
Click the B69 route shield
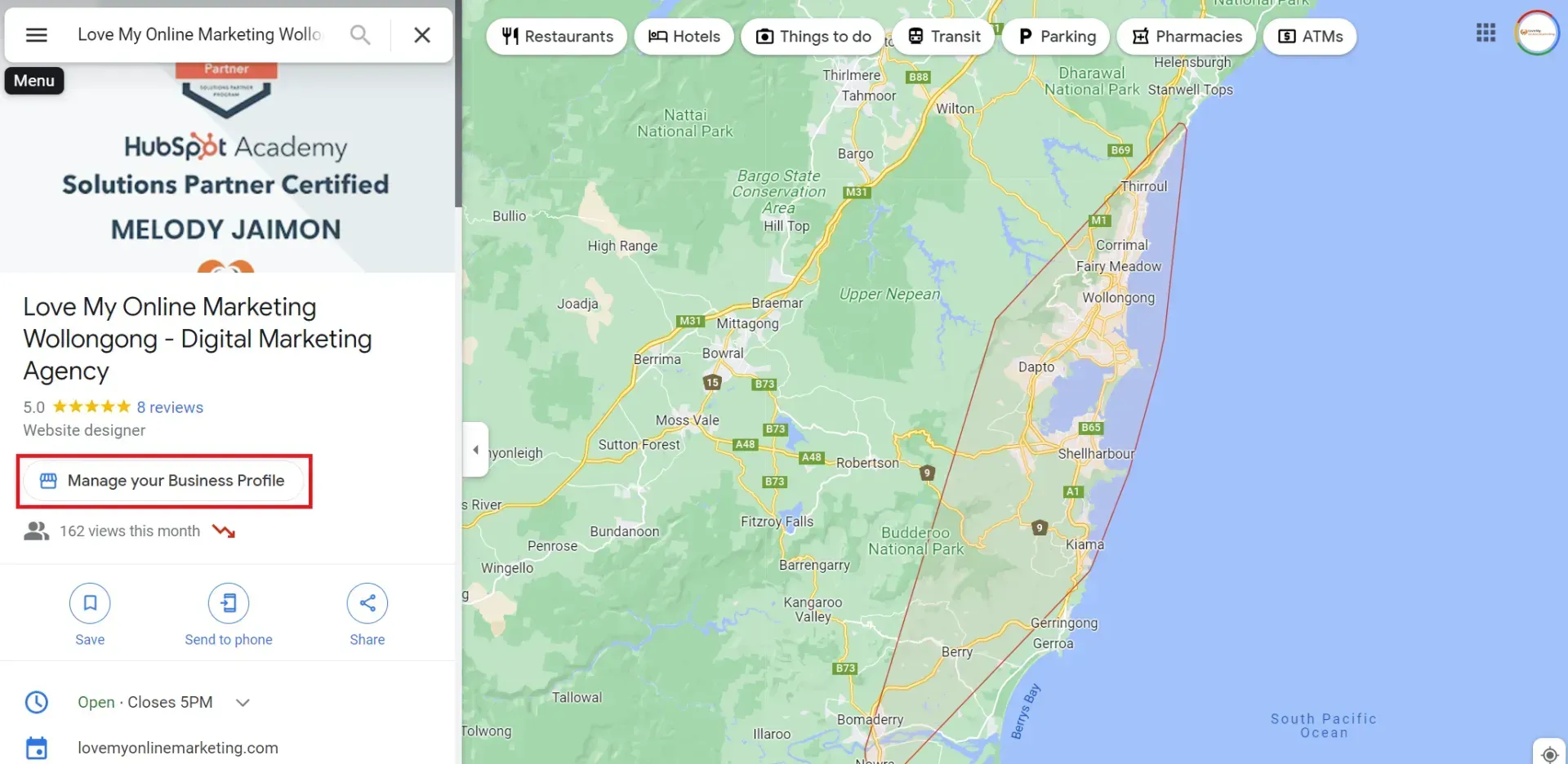coord(1120,150)
